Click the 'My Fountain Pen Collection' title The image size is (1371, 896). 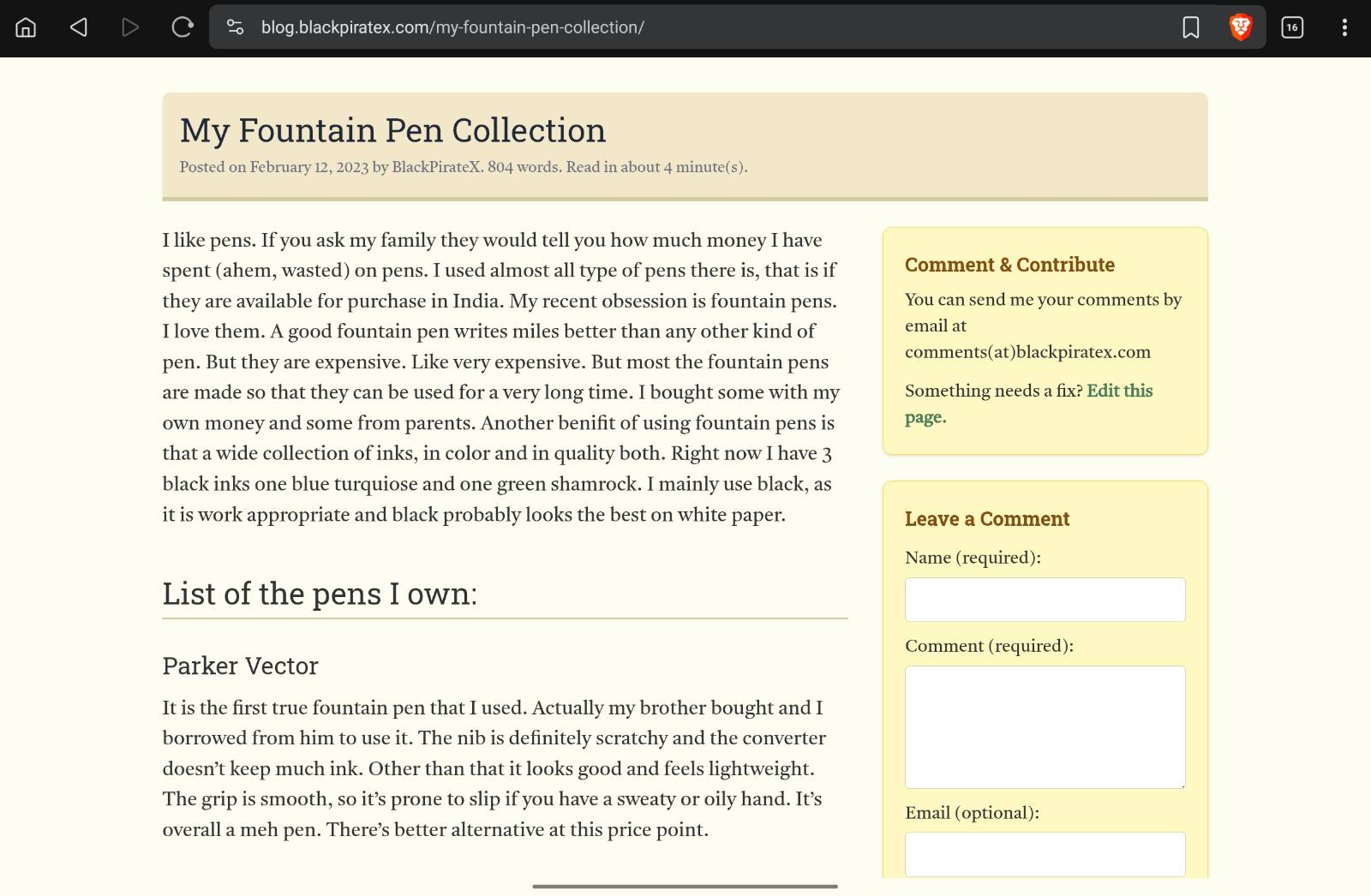[x=392, y=130]
